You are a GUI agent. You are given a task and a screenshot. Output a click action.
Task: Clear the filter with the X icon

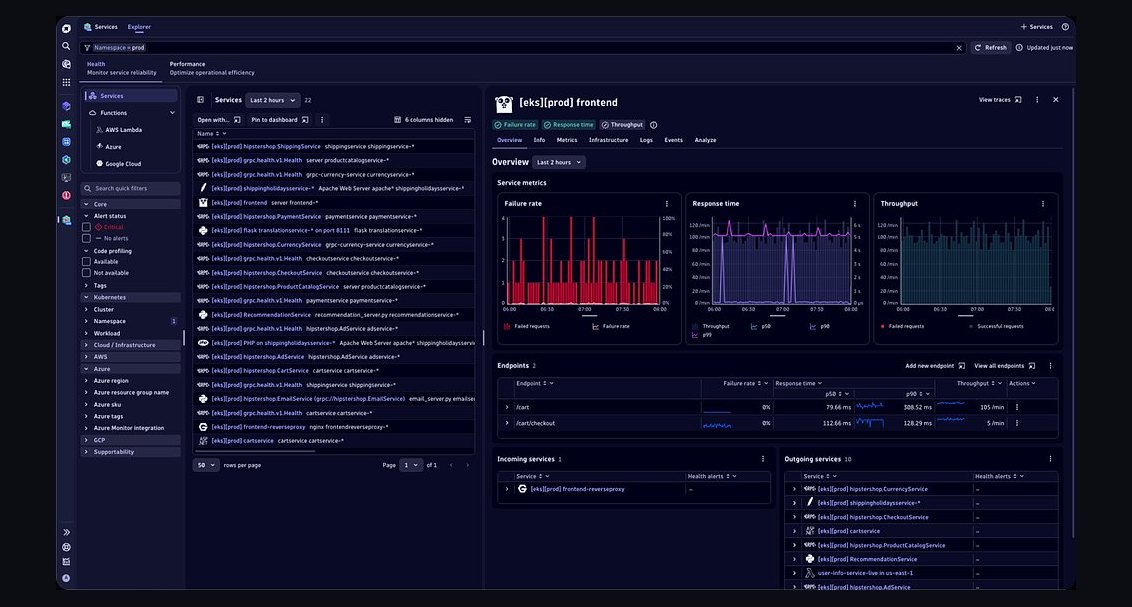[959, 48]
